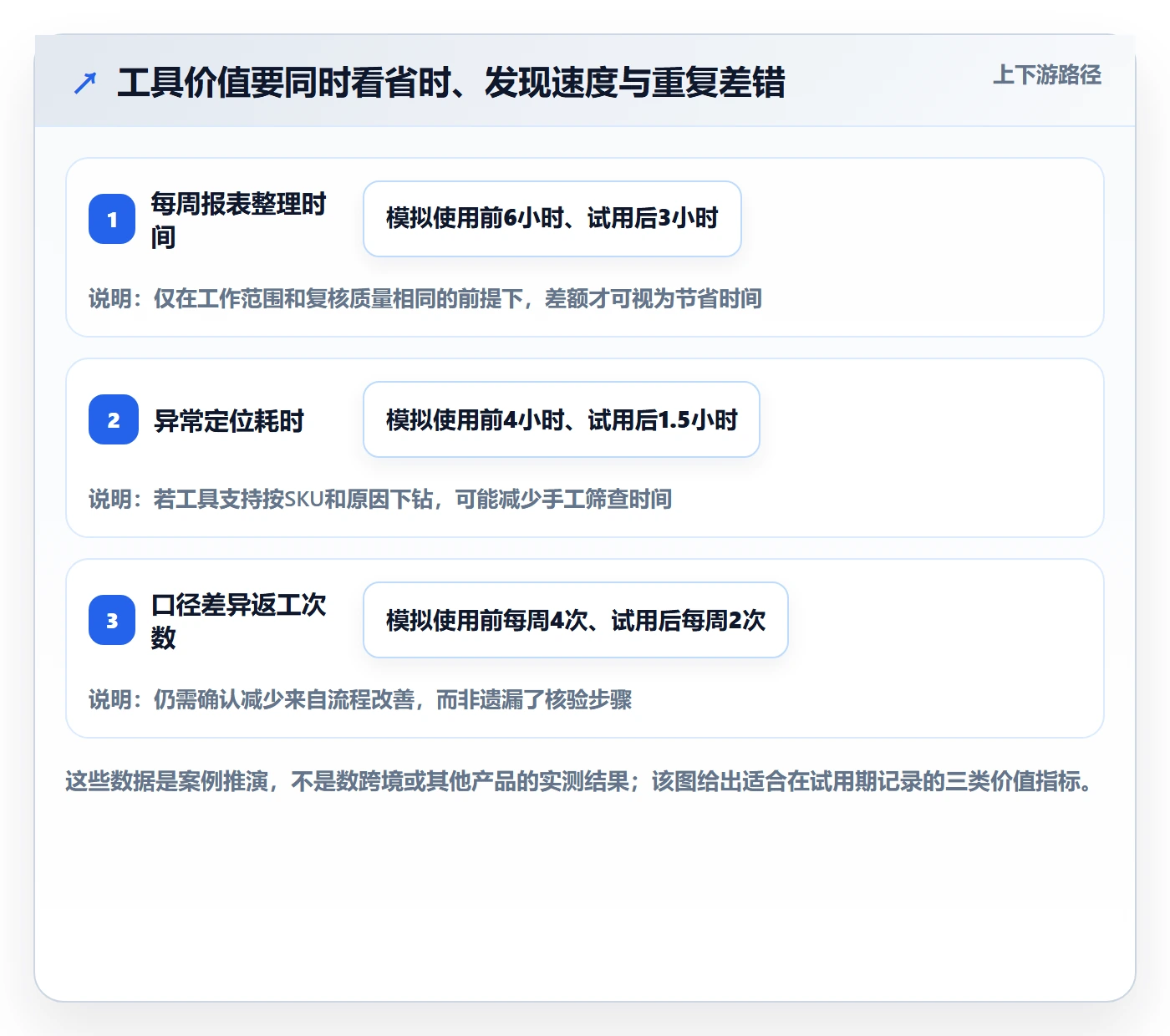
Task: Click the note starting 说明：若工具支持按SKU
Action: click(380, 499)
